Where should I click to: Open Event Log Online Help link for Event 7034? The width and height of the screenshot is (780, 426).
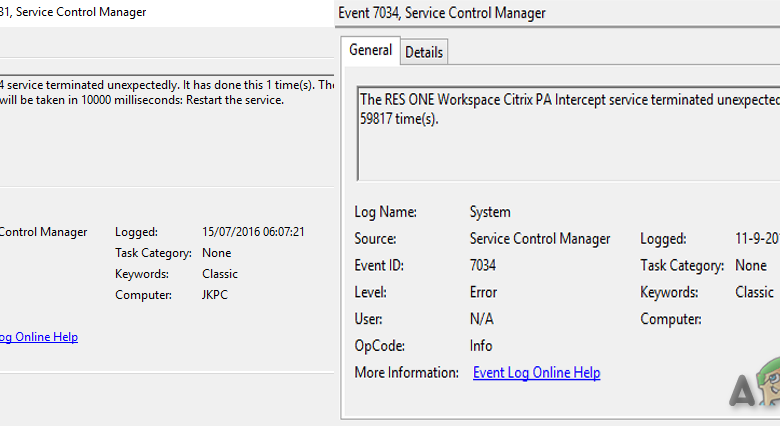pos(536,372)
